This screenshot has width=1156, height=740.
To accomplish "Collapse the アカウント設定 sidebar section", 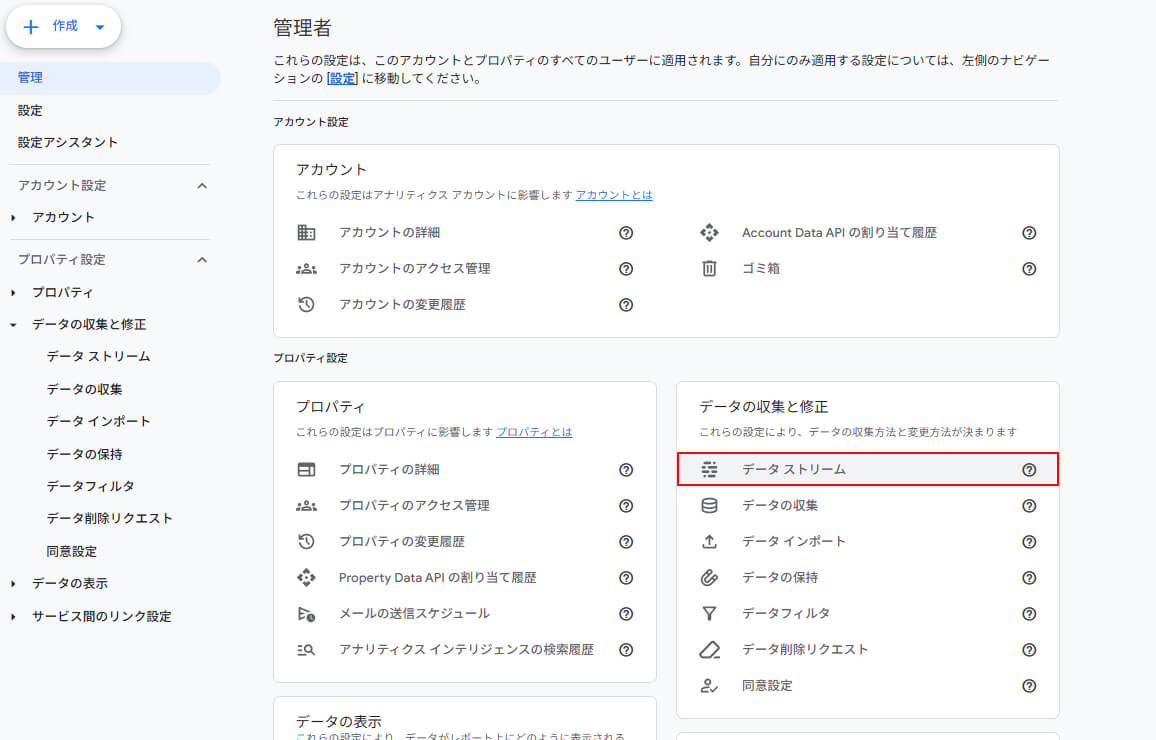I will click(x=202, y=185).
